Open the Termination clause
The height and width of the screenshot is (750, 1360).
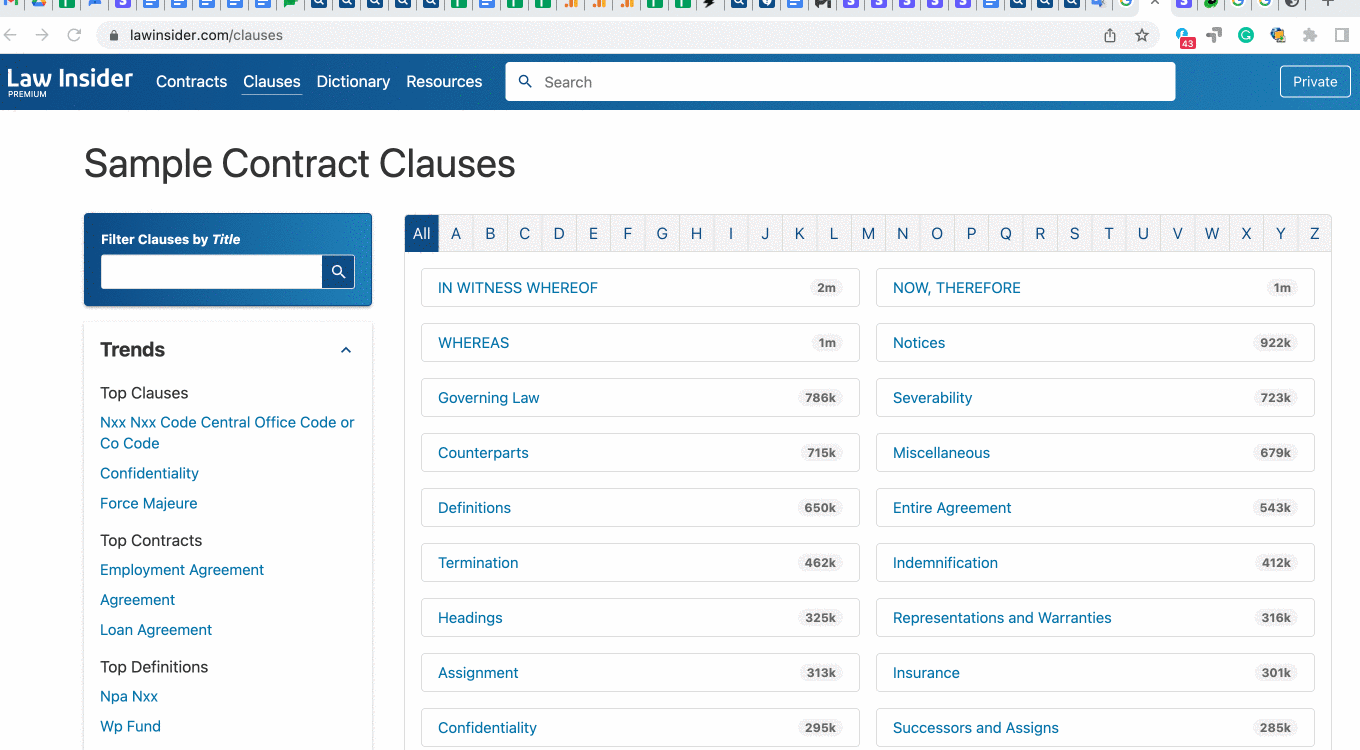click(x=640, y=563)
